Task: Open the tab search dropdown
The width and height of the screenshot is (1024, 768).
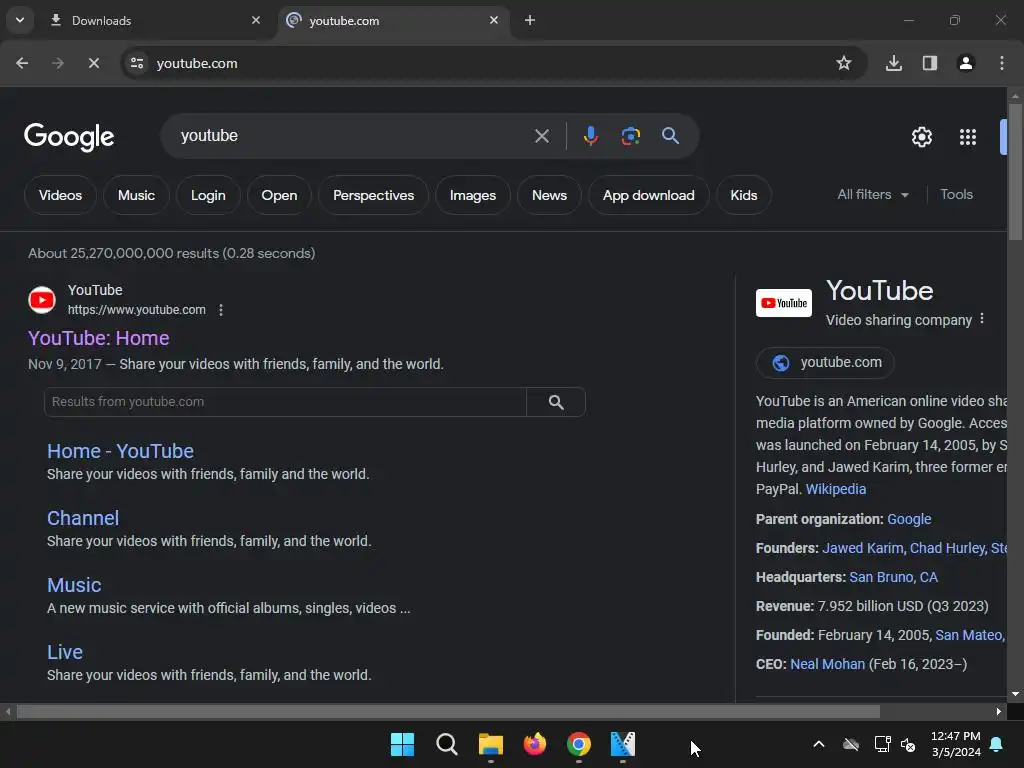Action: click(20, 20)
